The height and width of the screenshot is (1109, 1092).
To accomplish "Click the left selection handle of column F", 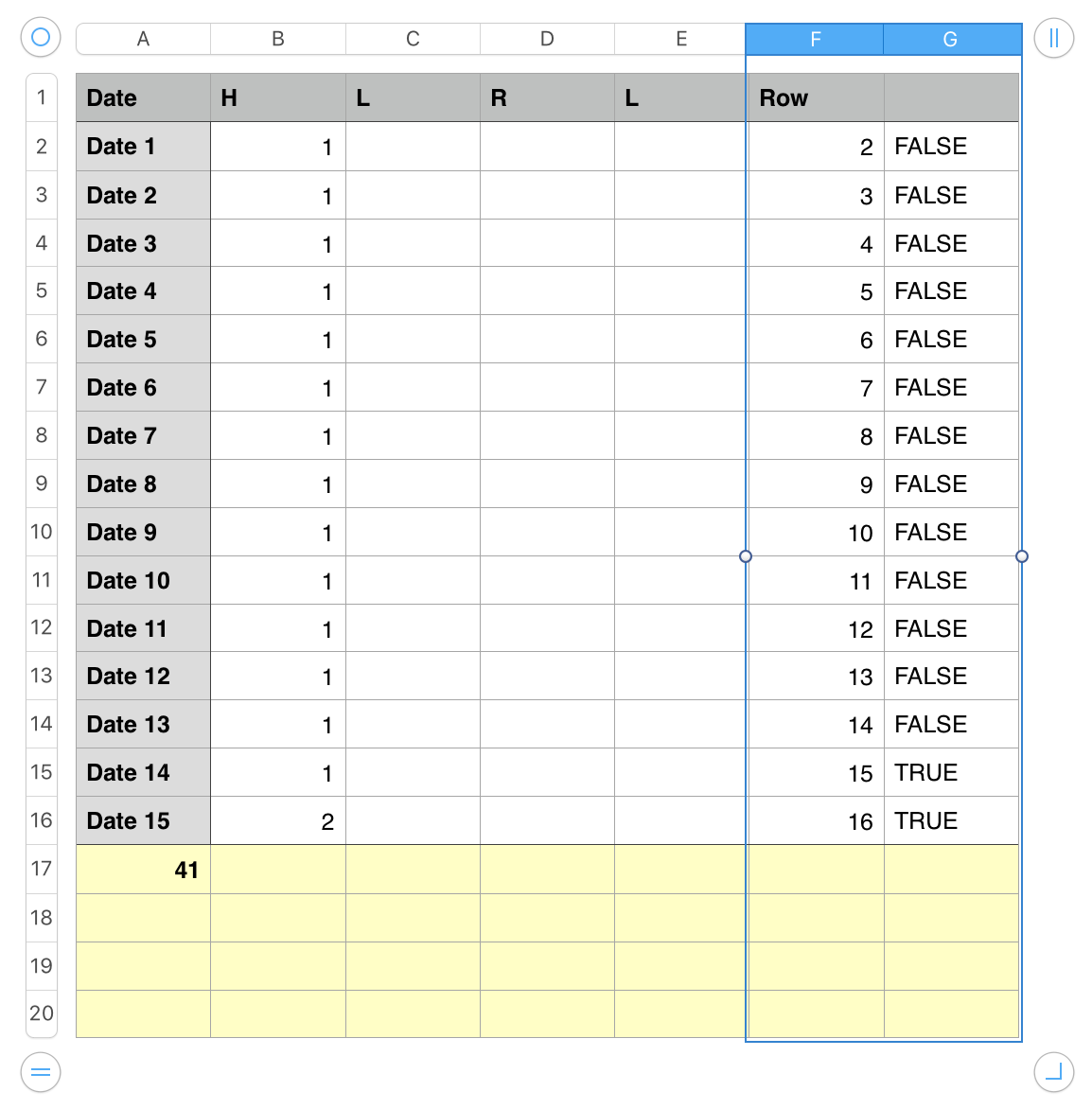I will [746, 556].
